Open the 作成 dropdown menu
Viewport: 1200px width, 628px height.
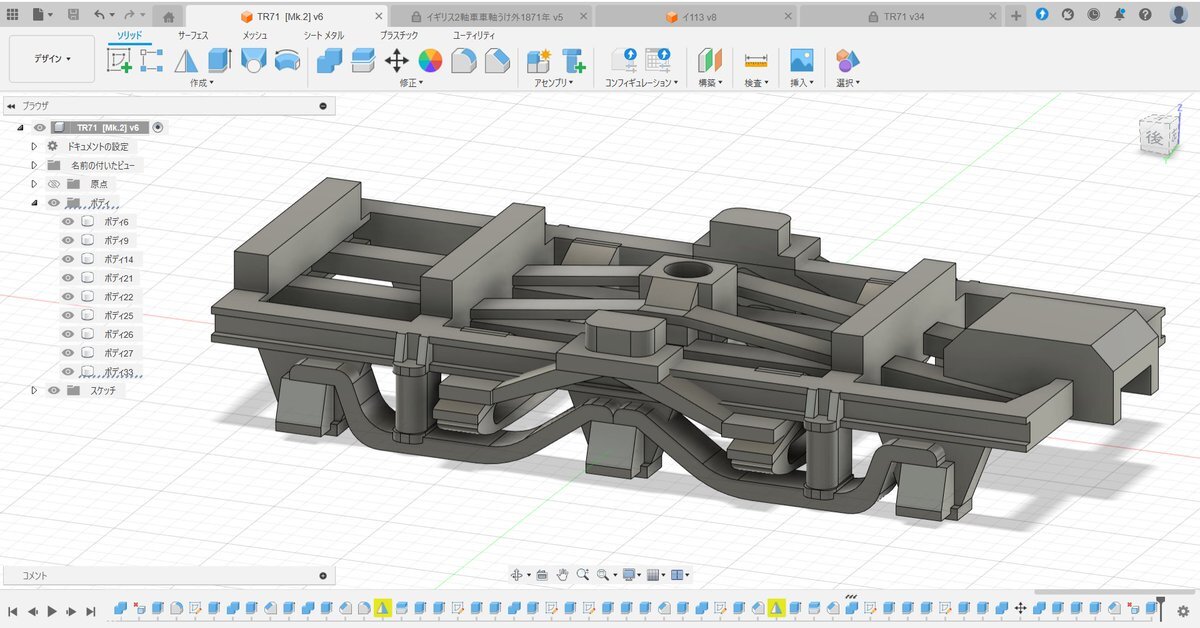[202, 83]
